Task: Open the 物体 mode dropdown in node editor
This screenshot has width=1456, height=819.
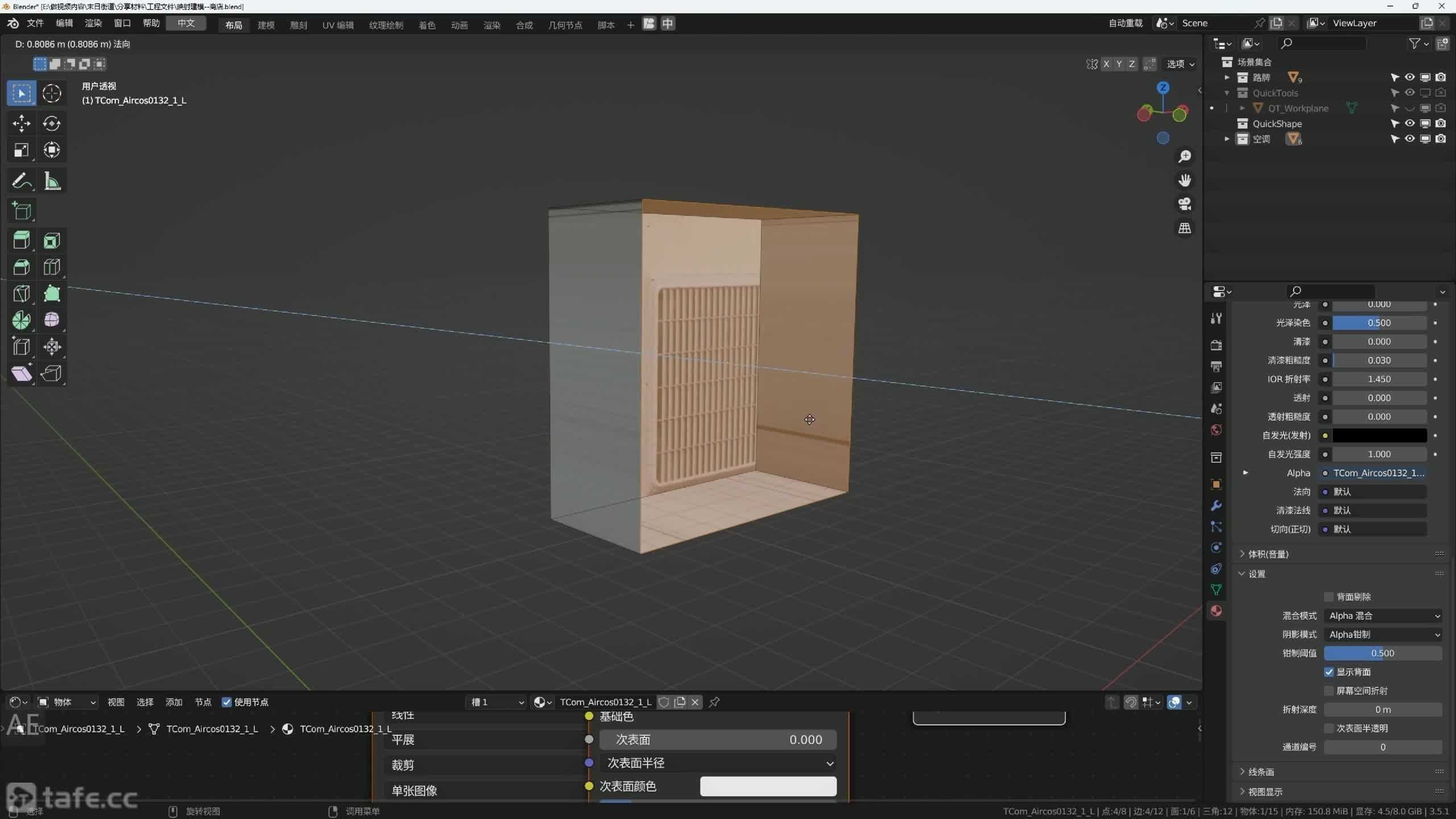Action: (x=67, y=702)
